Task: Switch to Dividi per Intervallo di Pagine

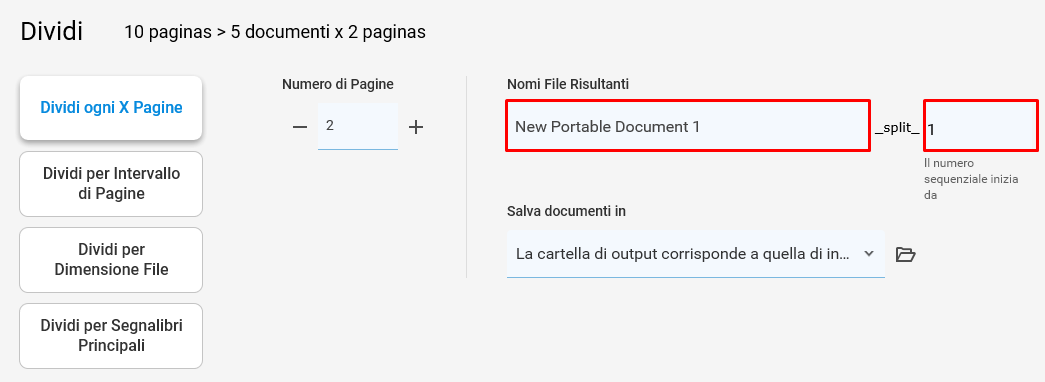Action: [x=111, y=184]
